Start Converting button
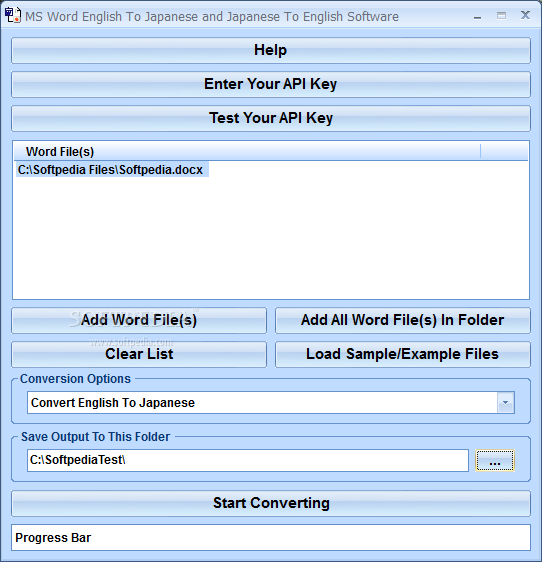The image size is (542, 562). tap(271, 504)
